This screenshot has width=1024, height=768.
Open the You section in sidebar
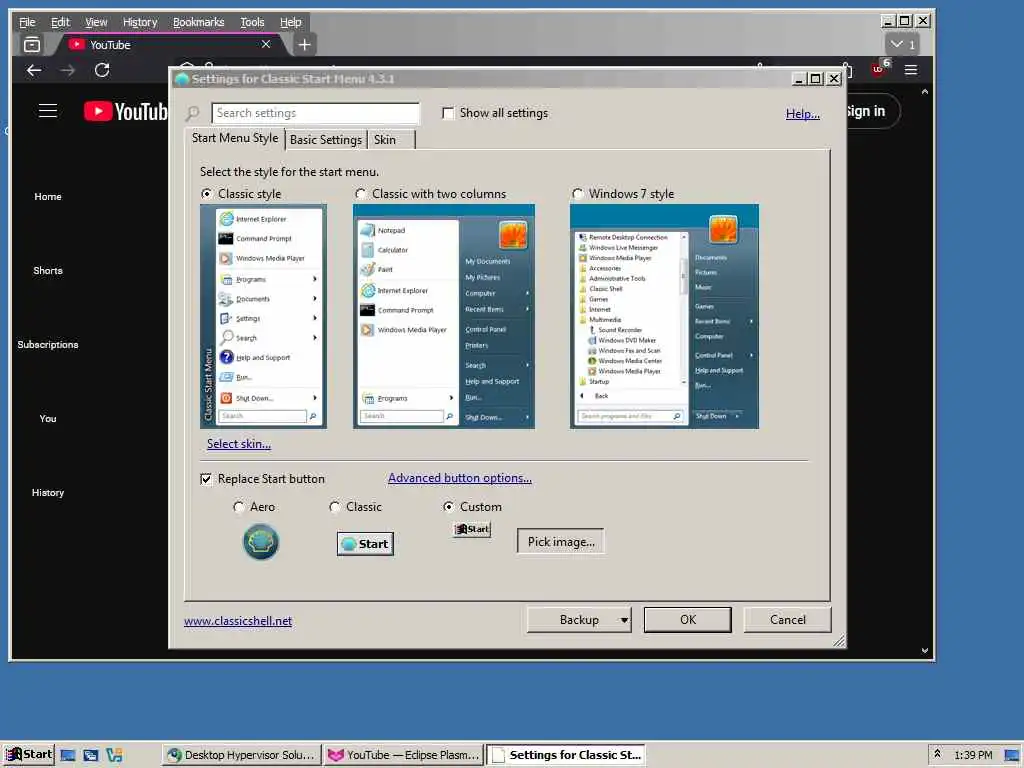click(x=48, y=419)
